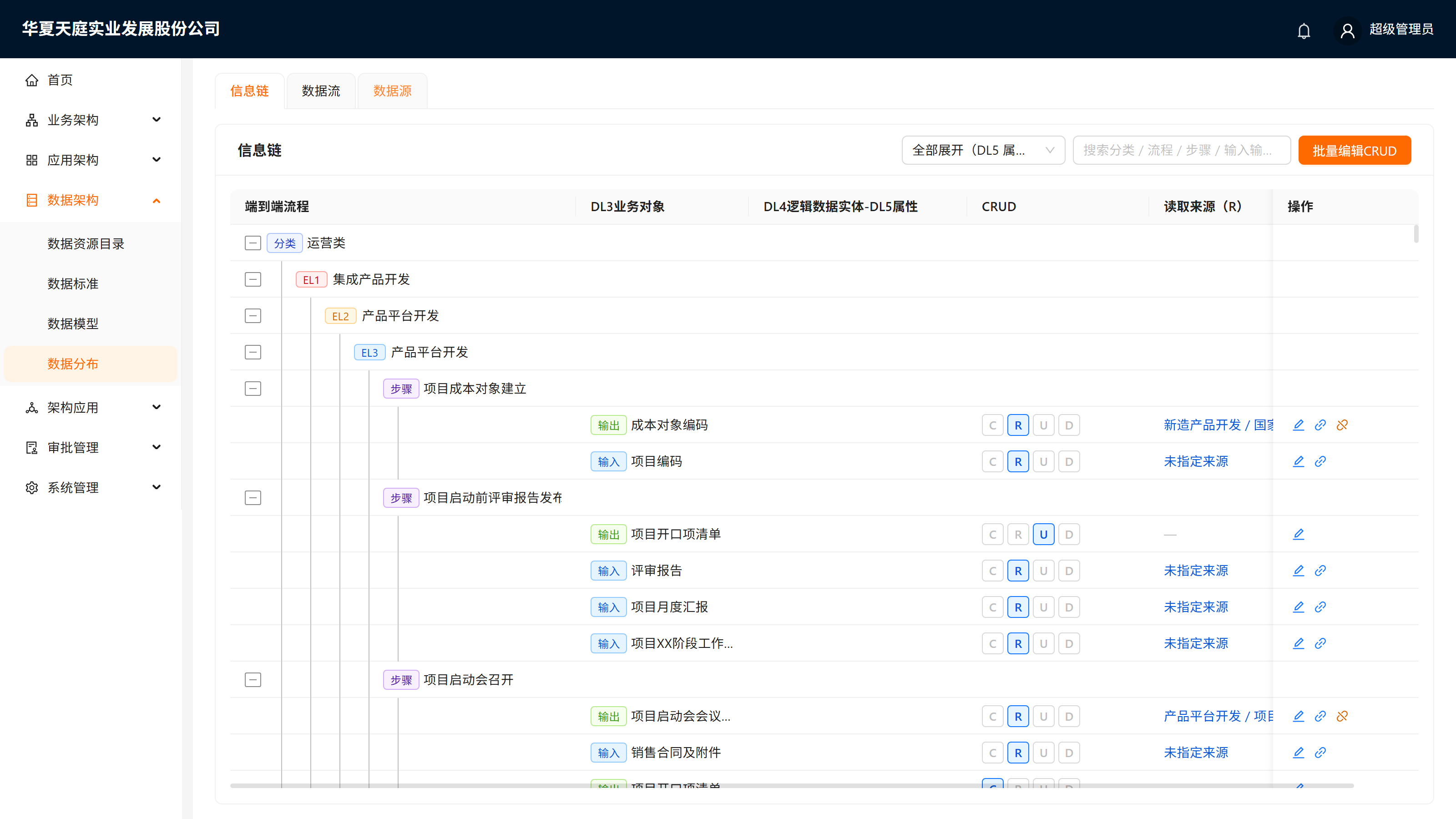This screenshot has width=1456, height=819.
Task: Edit the 项目编码 row with pencil icon
Action: click(x=1298, y=461)
